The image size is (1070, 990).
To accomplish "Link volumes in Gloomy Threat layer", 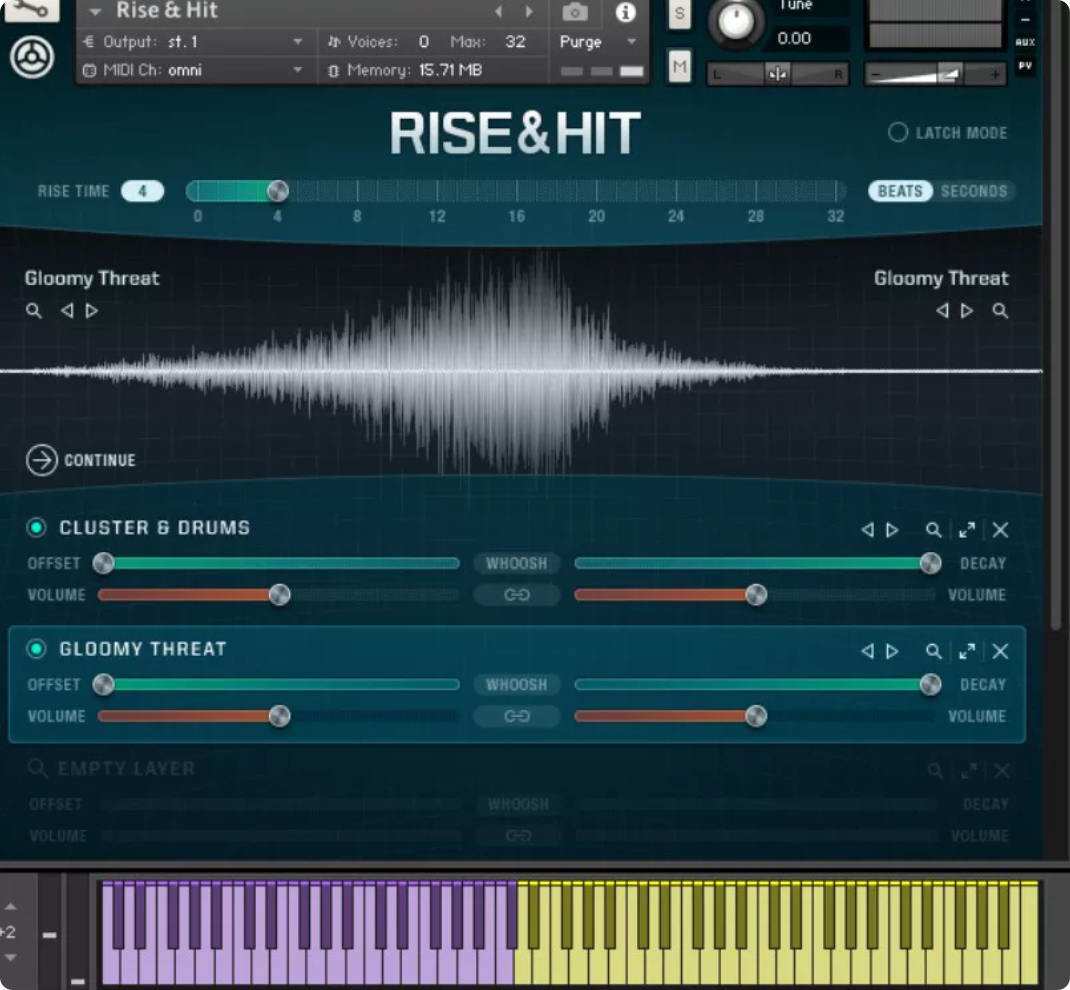I will point(517,716).
